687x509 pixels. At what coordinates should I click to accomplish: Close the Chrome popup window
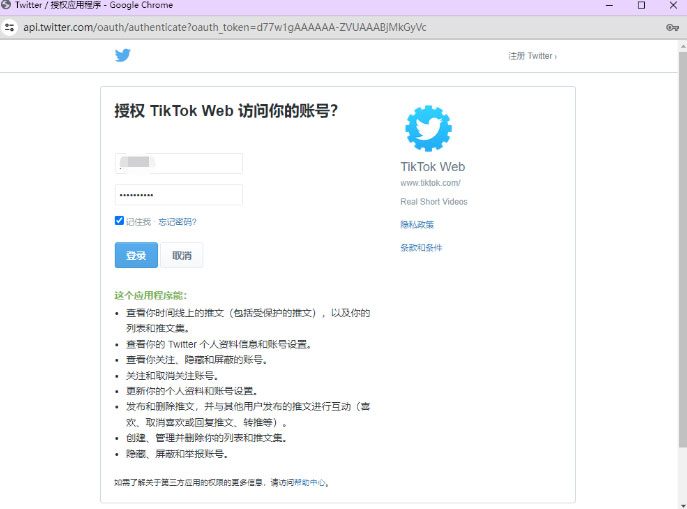(673, 5)
